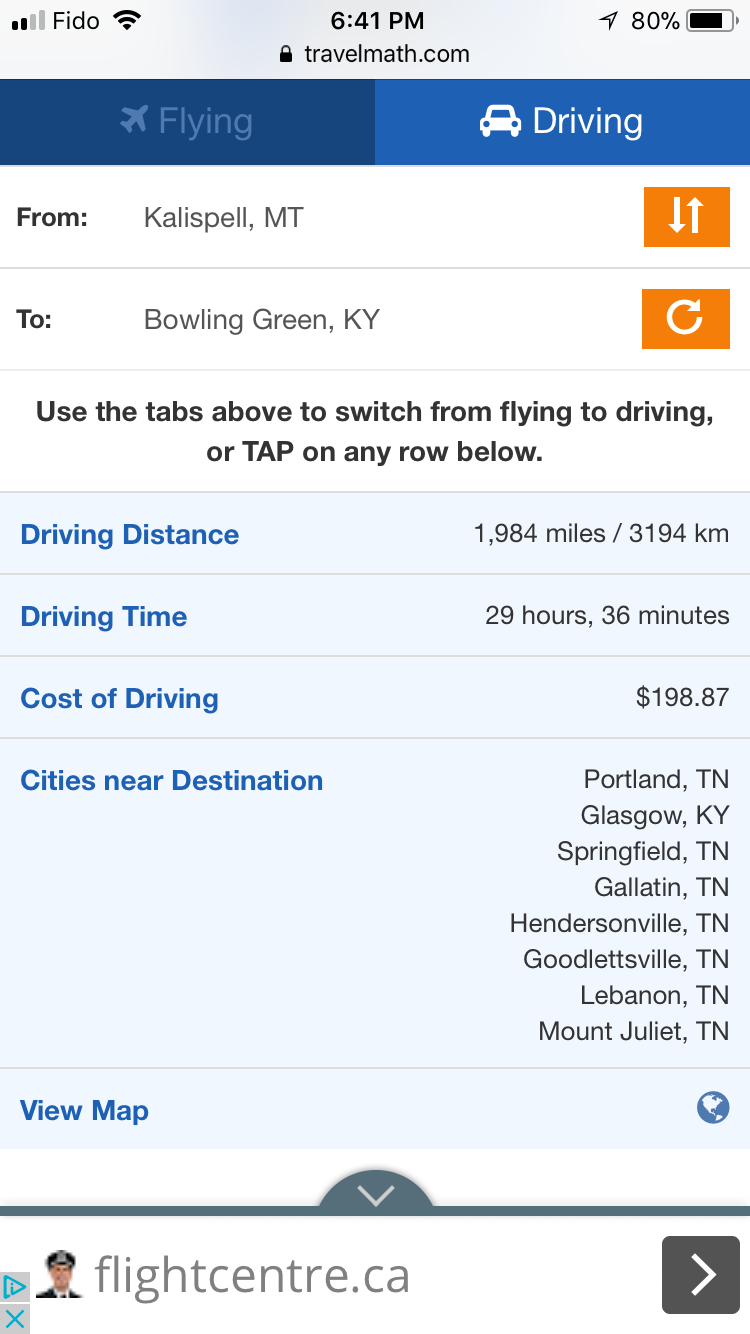Open the View Map link
The height and width of the screenshot is (1334, 750).
coord(85,1110)
